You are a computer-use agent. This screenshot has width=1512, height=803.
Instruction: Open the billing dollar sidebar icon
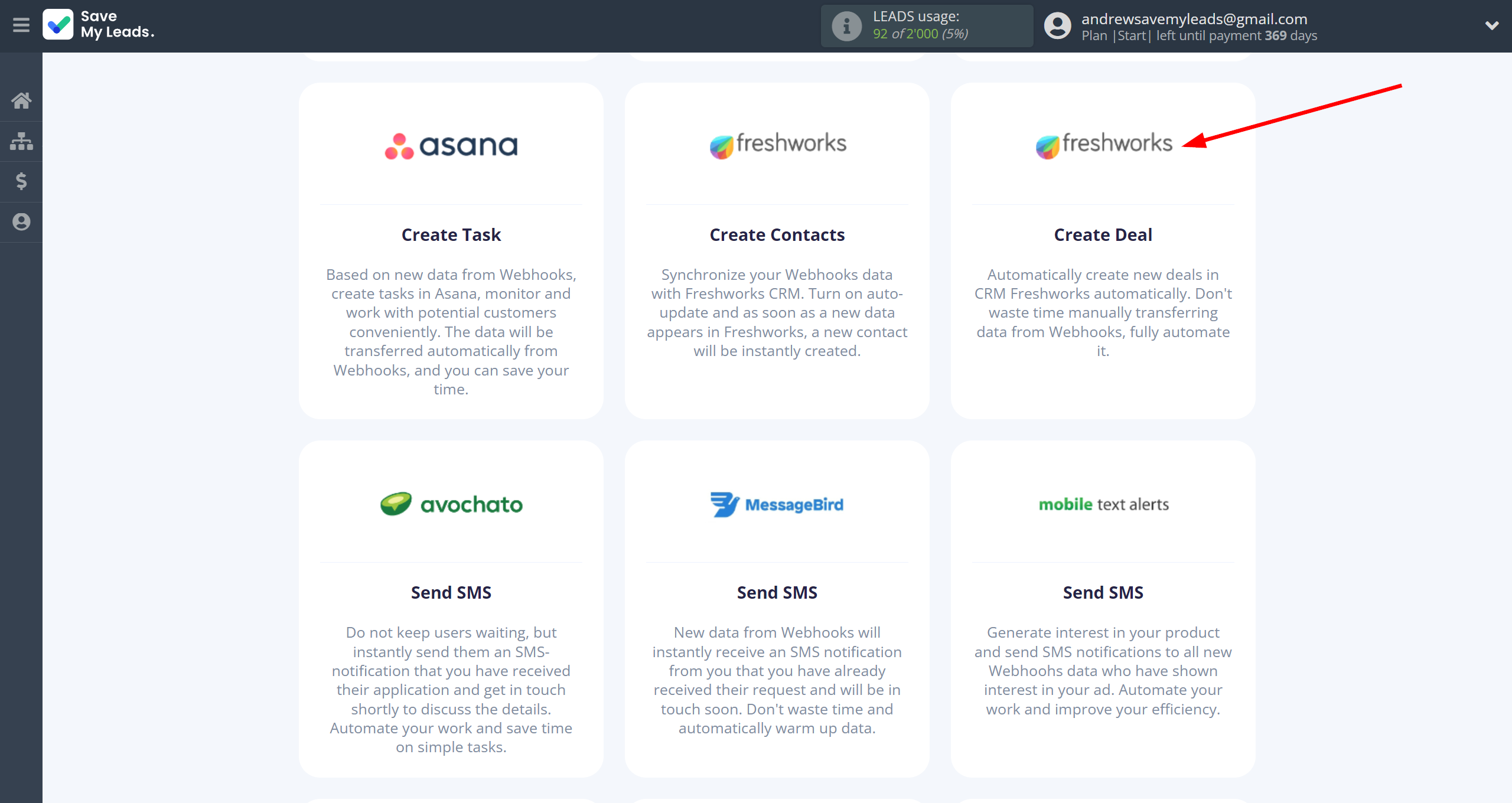pyautogui.click(x=21, y=181)
